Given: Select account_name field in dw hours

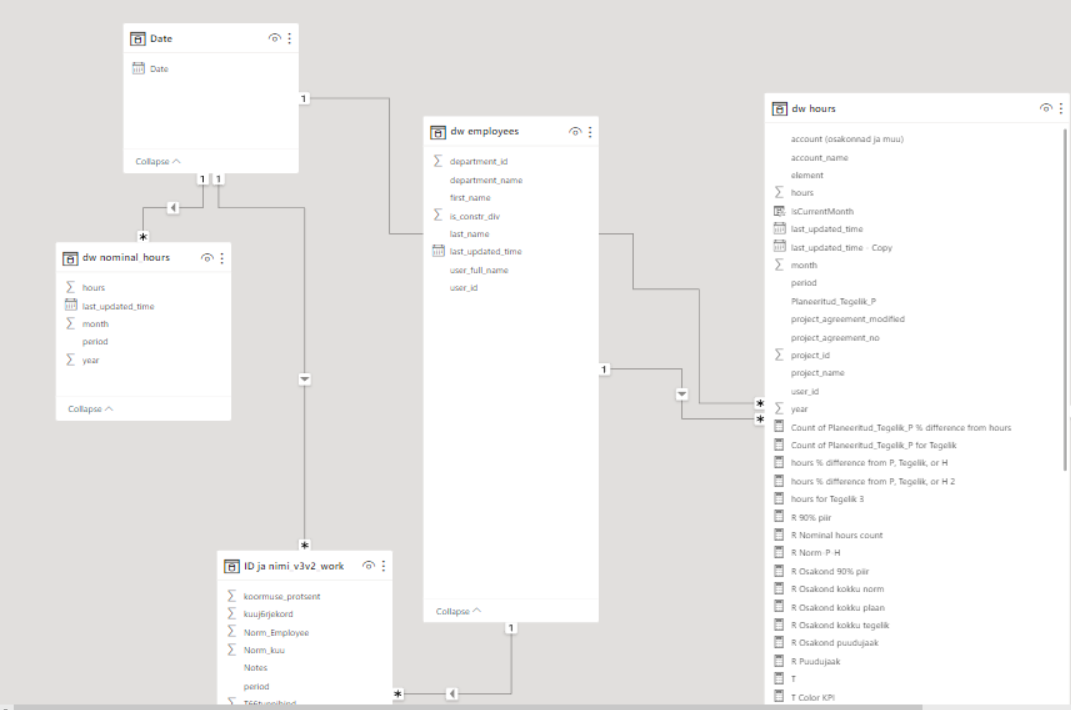Looking at the screenshot, I should pyautogui.click(x=819, y=157).
